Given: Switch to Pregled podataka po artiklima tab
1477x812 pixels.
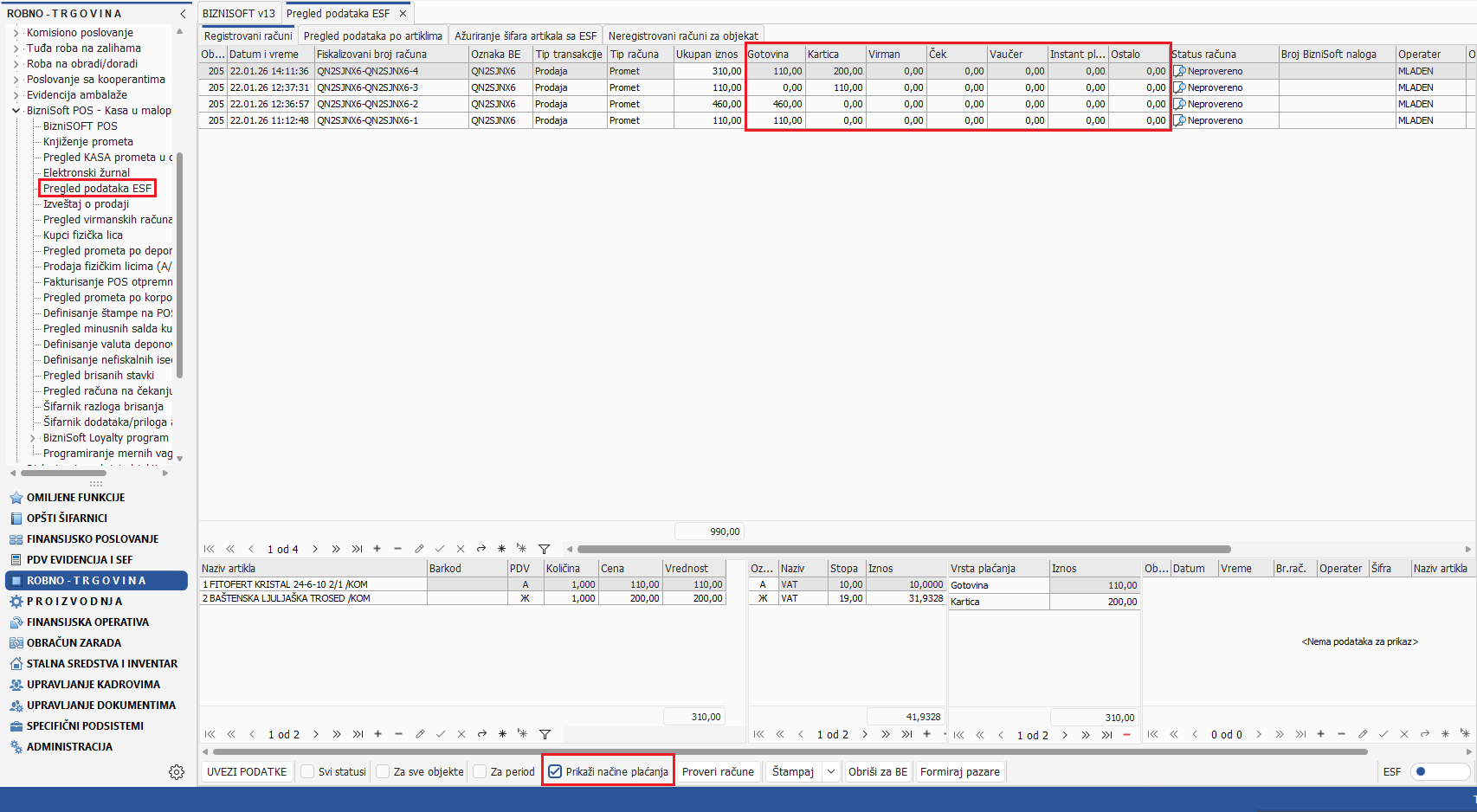Looking at the screenshot, I should 372,35.
